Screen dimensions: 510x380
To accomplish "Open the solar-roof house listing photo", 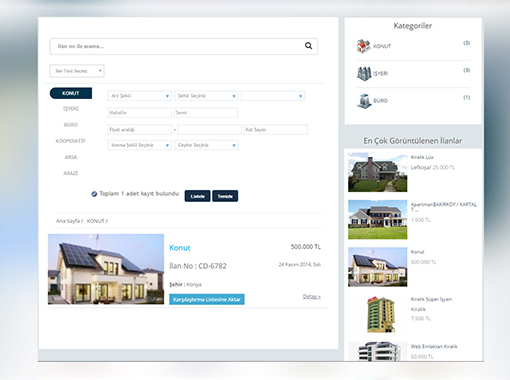I will point(106,269).
